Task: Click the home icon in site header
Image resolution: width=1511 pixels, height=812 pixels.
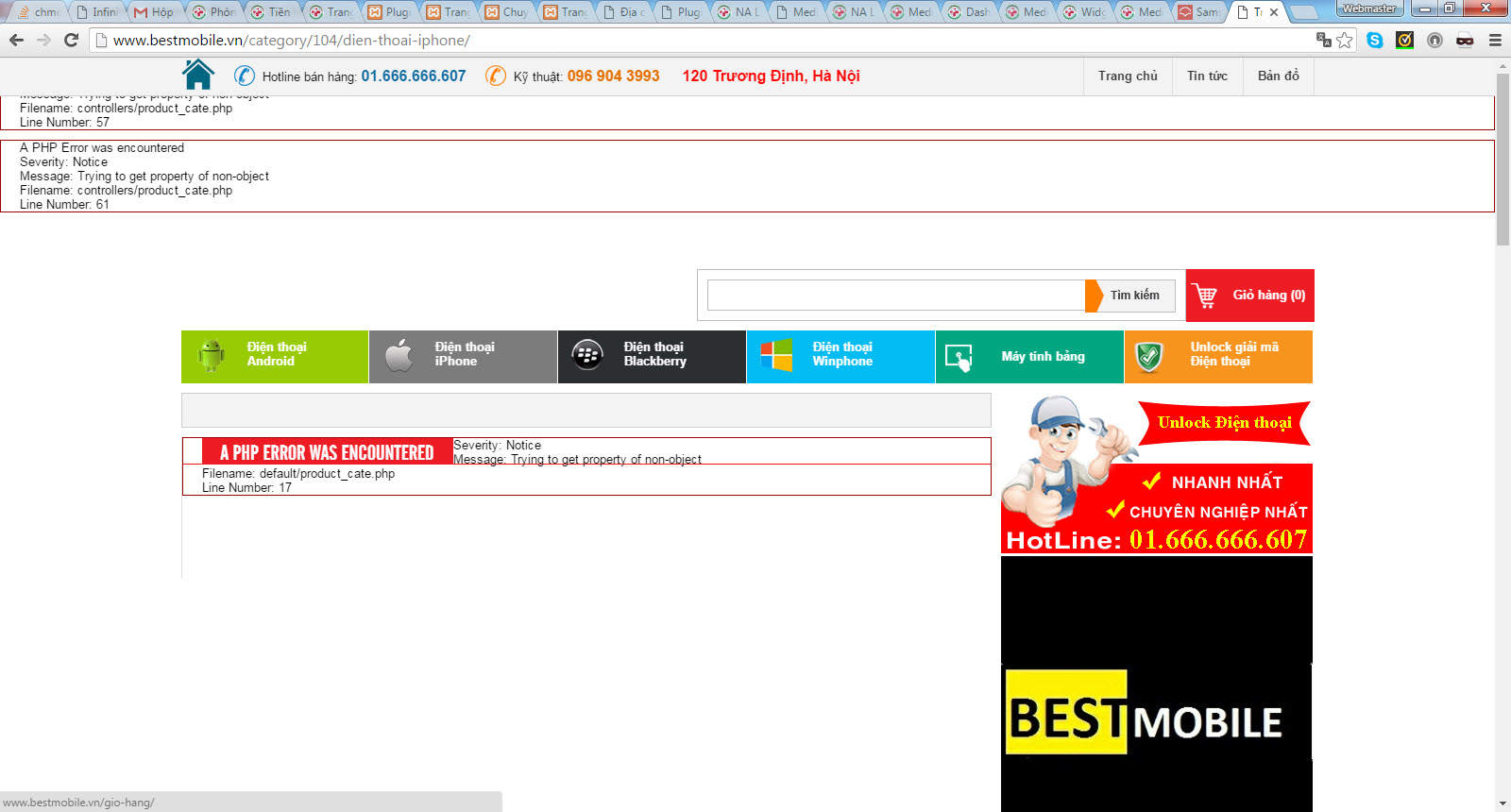Action: point(198,75)
